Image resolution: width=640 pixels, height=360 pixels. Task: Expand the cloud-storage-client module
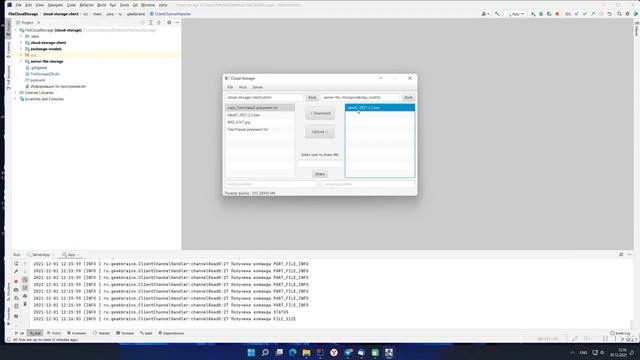[x=21, y=42]
